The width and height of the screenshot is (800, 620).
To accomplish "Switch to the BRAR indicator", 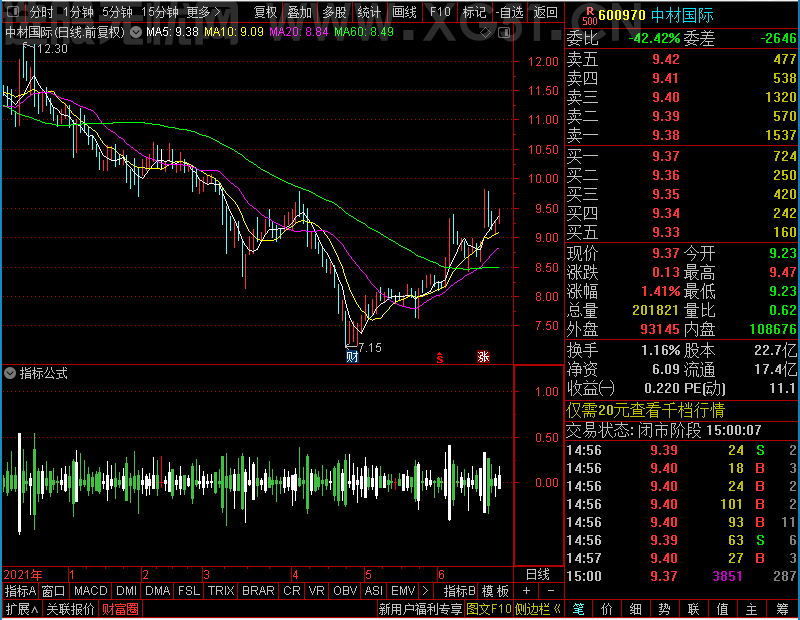I will 258,591.
